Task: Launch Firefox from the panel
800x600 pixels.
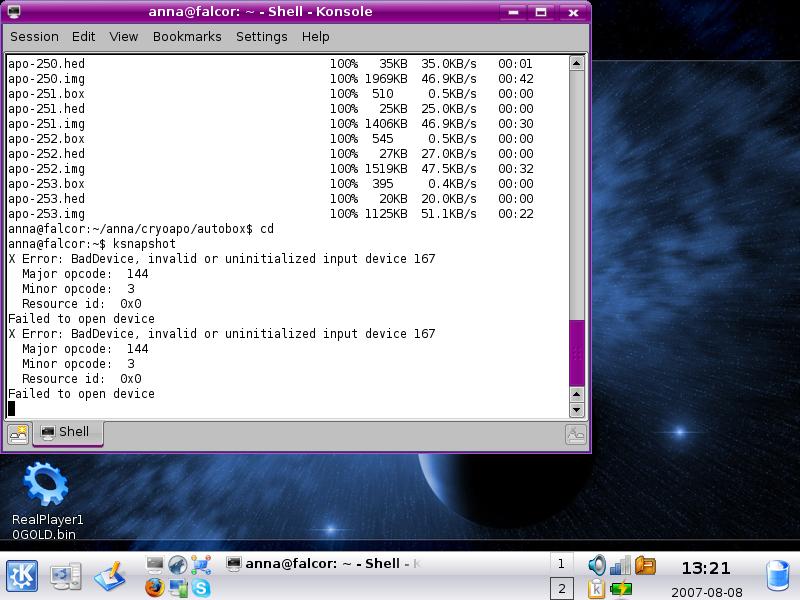Action: (x=154, y=587)
